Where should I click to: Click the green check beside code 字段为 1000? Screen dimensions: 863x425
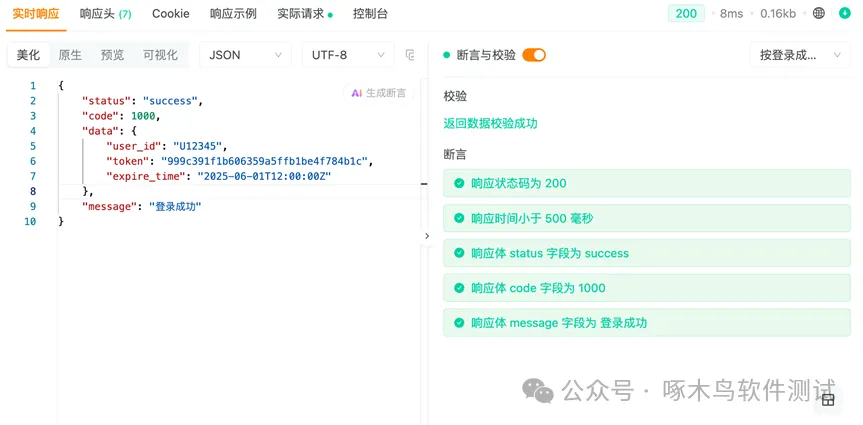pyautogui.click(x=459, y=288)
